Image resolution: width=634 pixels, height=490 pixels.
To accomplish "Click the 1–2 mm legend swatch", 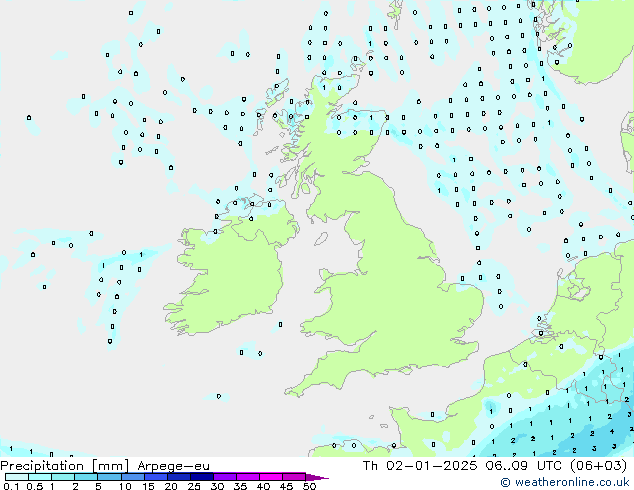I will coord(63,477).
